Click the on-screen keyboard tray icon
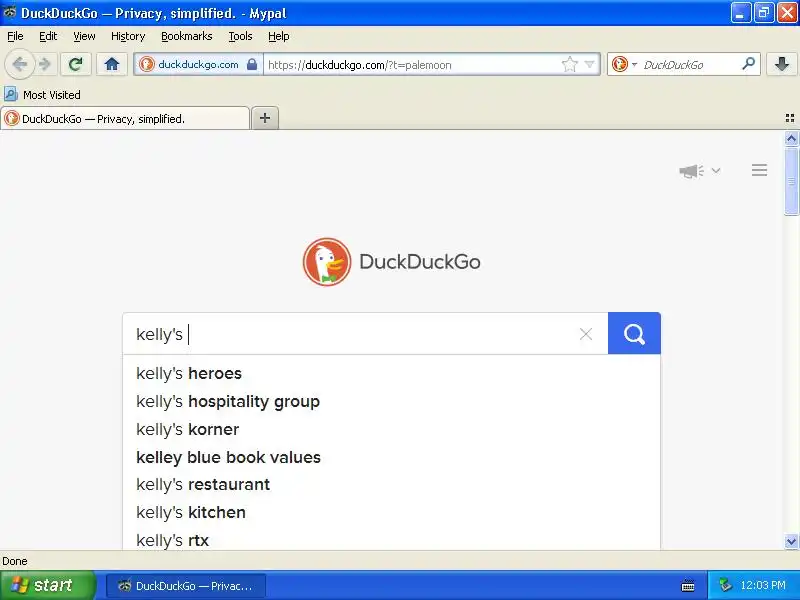The image size is (800, 600). (688, 586)
